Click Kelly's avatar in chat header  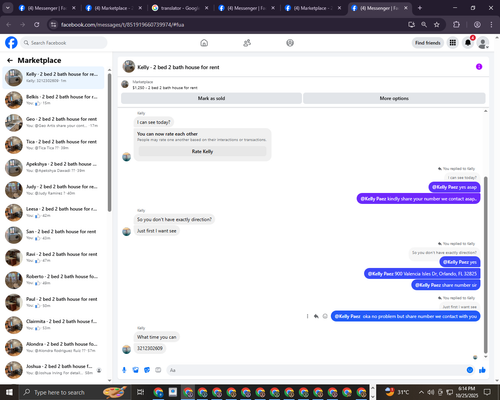click(x=129, y=66)
